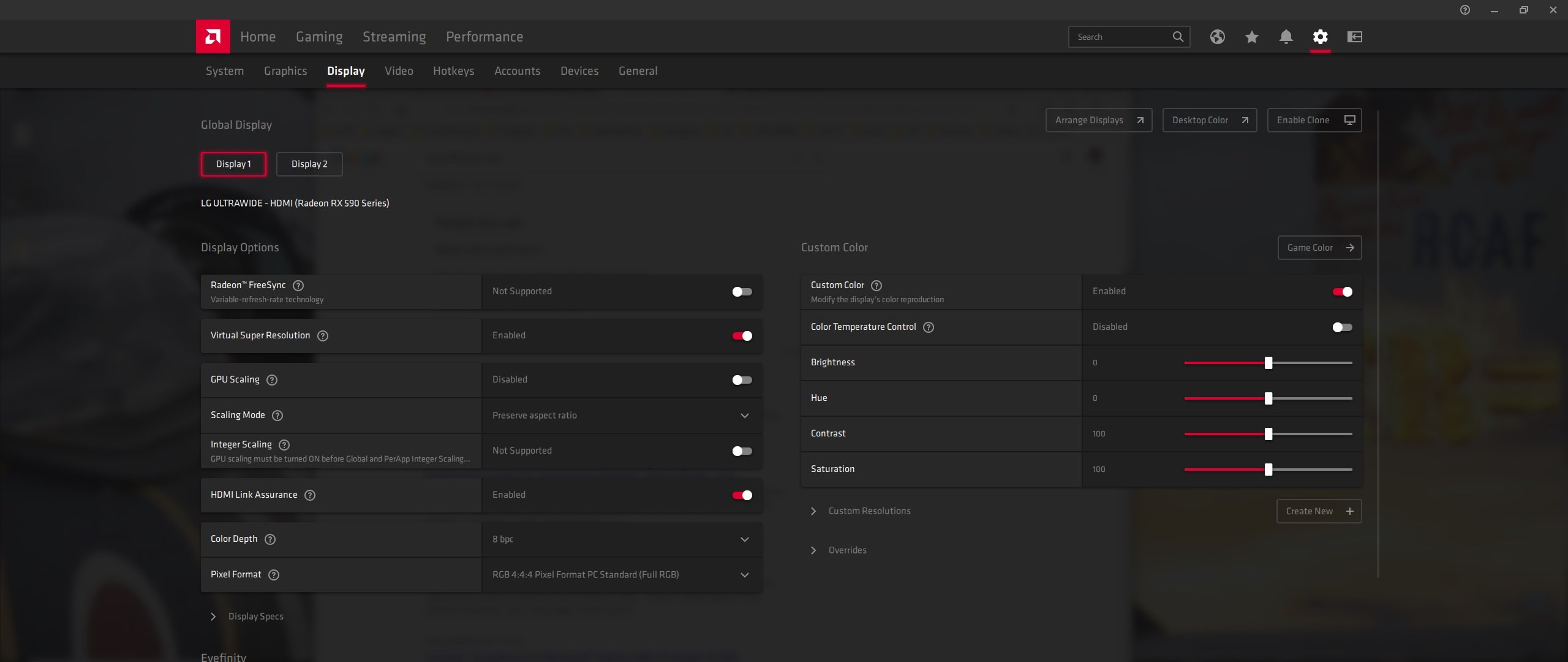Click the Brightness slider handle
1568x662 pixels.
1268,363
